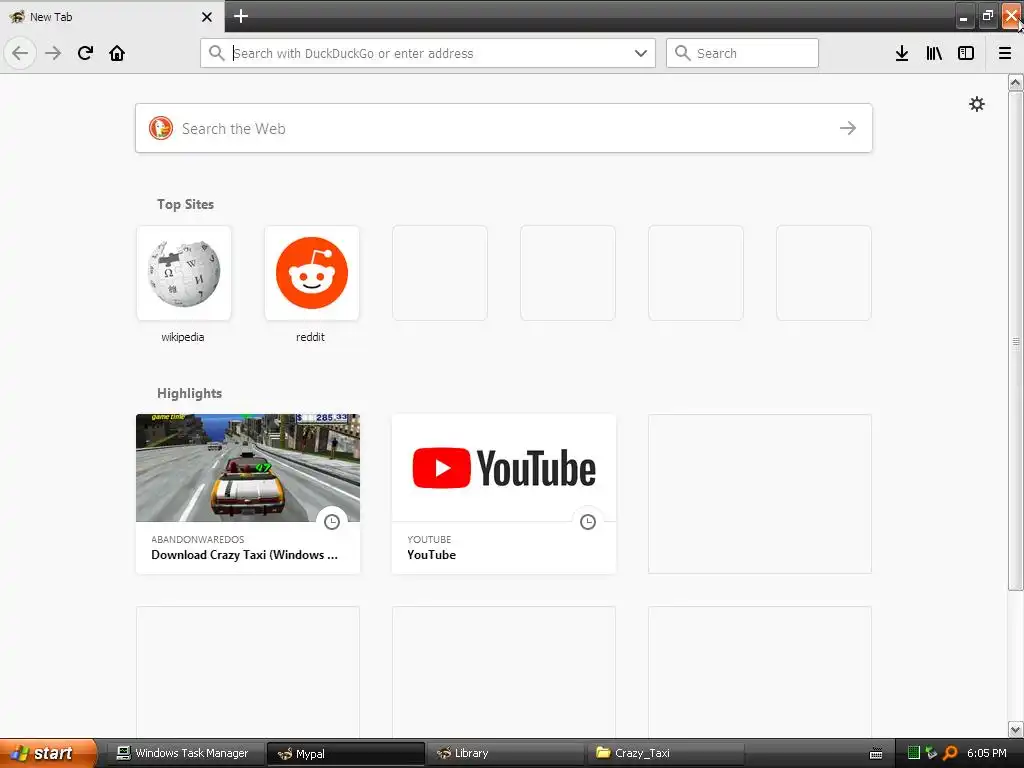Click the page scrollbar down arrow

[x=1016, y=729]
